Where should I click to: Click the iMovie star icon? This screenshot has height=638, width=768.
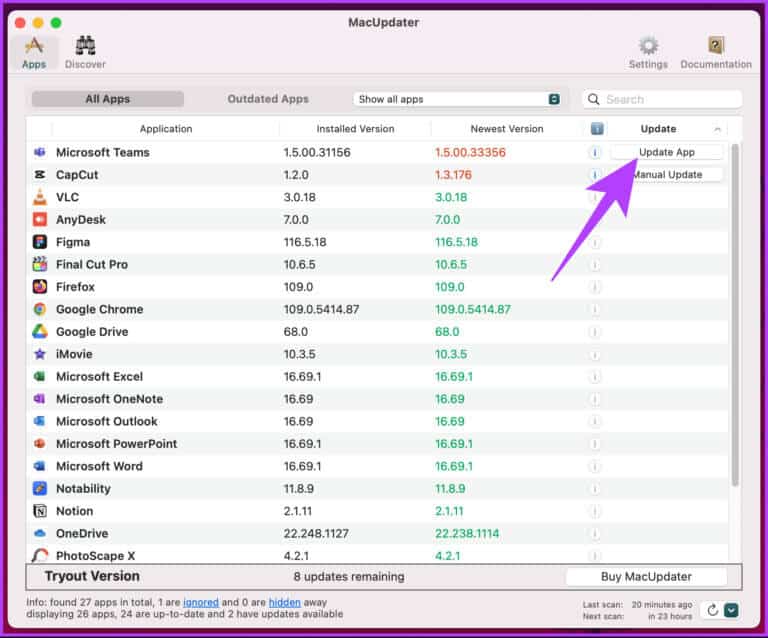pos(40,354)
